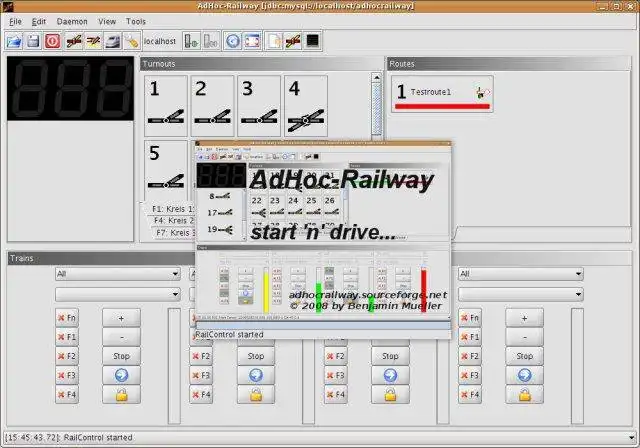The width and height of the screenshot is (640, 448).
Task: Toggle direction arrow in third train panel
Action: tap(390, 375)
